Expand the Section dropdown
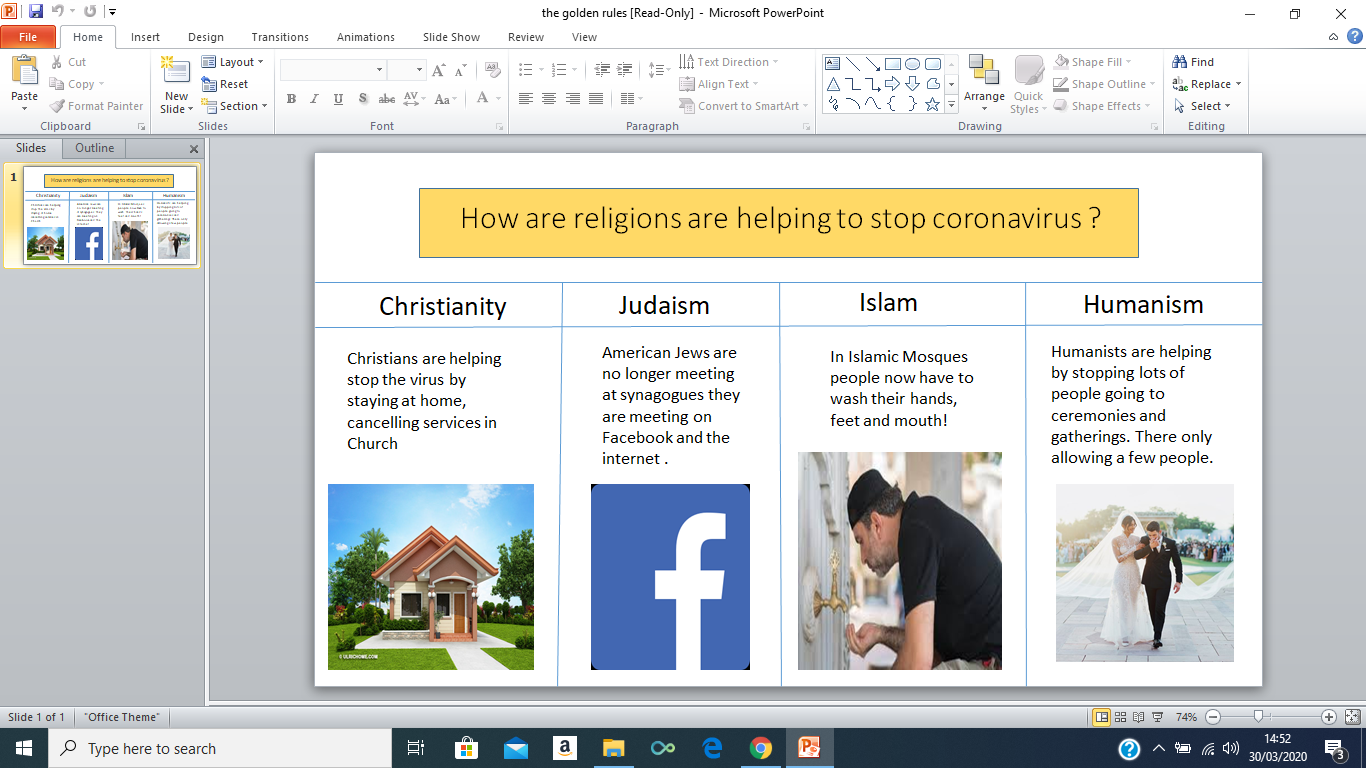 coord(235,106)
